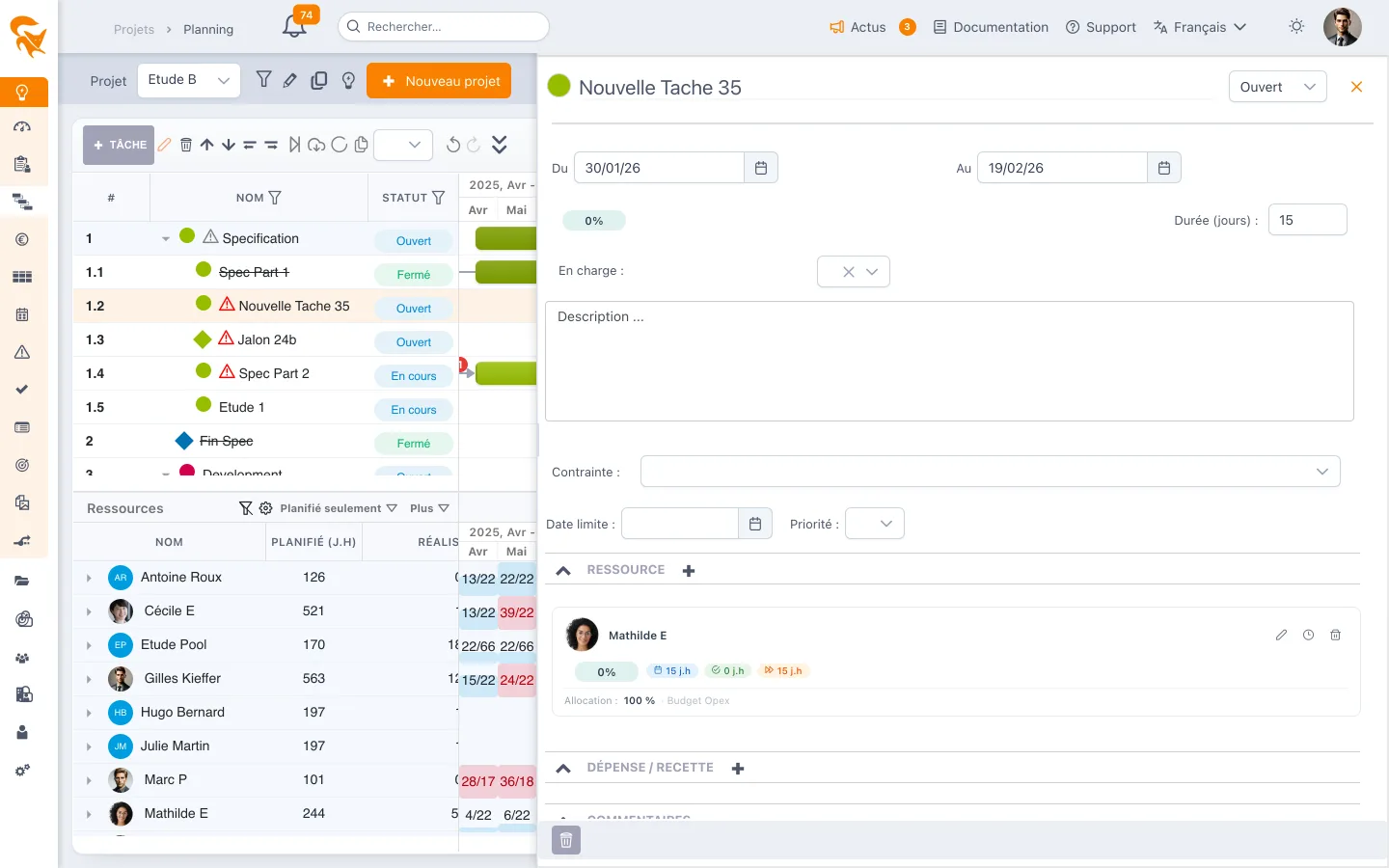Delete the selected task with the toolbar trash icon

pyautogui.click(x=186, y=145)
